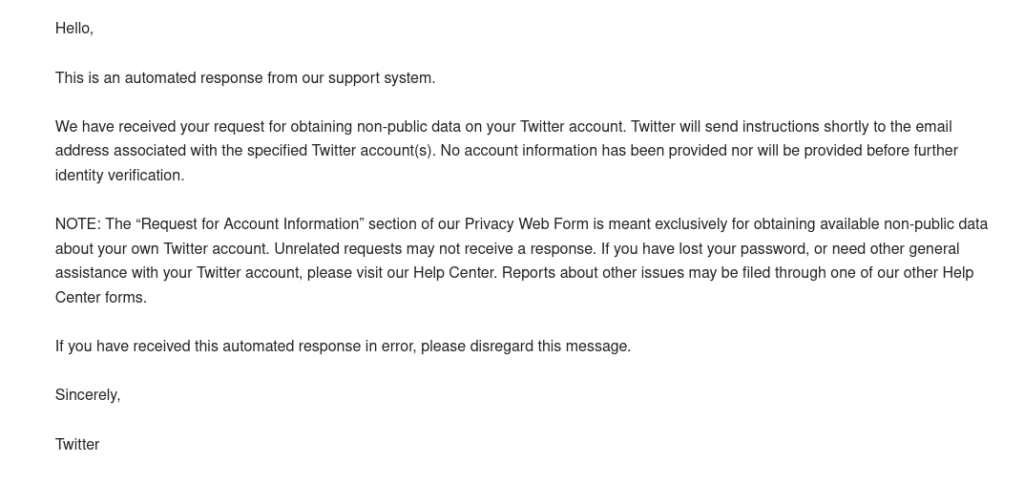Click the "automated response" sentence line
Image resolution: width=1024 pixels, height=484 pixels.
click(245, 78)
